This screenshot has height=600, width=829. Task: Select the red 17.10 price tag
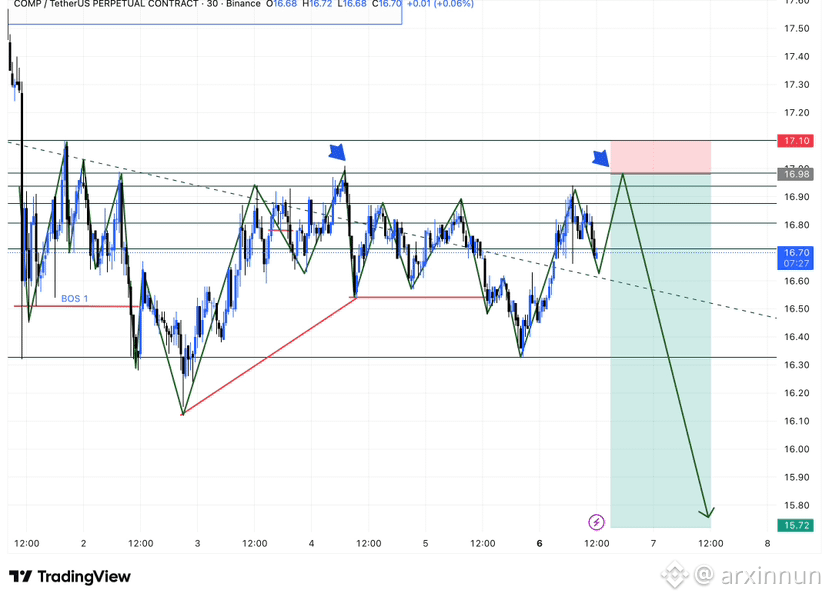coord(796,141)
